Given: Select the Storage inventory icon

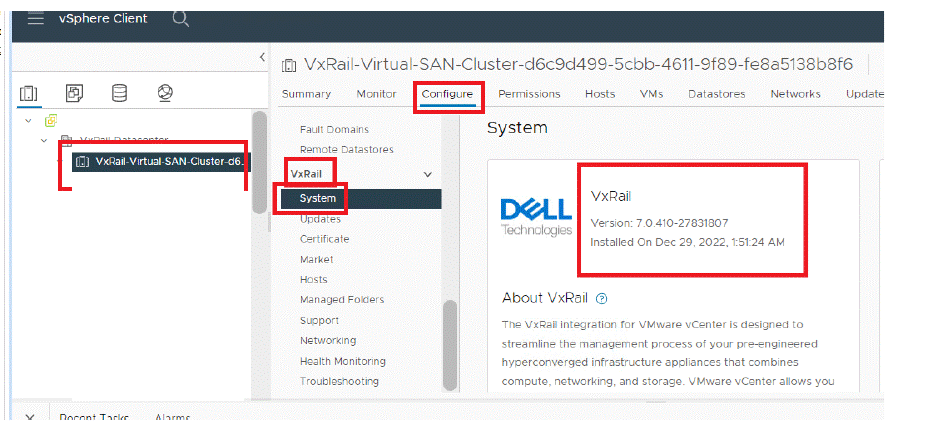Looking at the screenshot, I should (120, 93).
